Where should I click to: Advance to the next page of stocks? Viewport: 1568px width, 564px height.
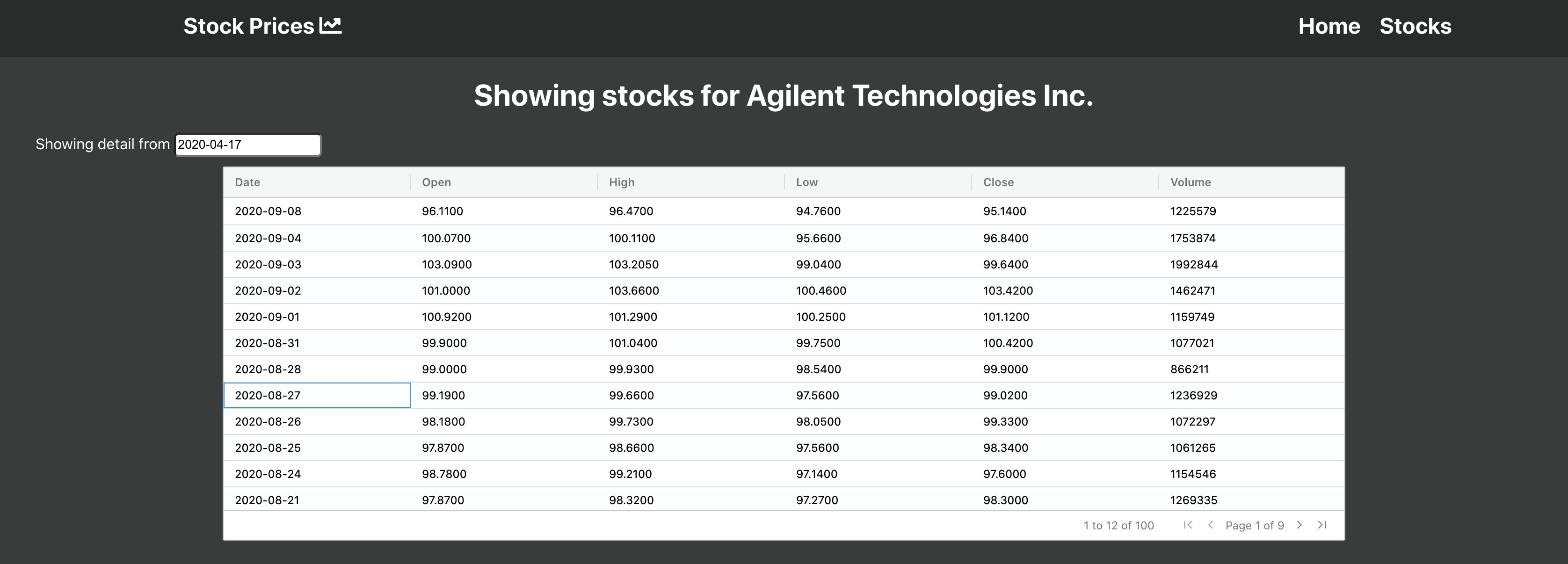1299,524
